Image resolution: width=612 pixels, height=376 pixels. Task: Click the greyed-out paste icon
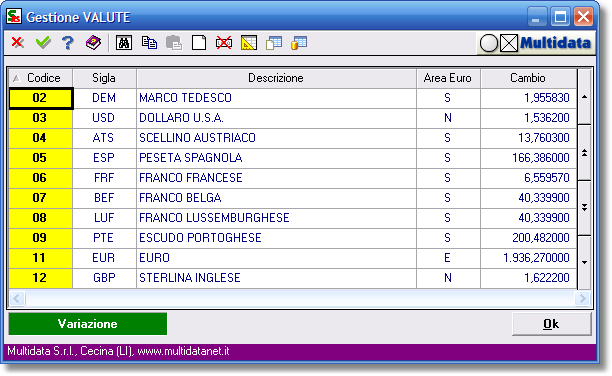[x=174, y=43]
